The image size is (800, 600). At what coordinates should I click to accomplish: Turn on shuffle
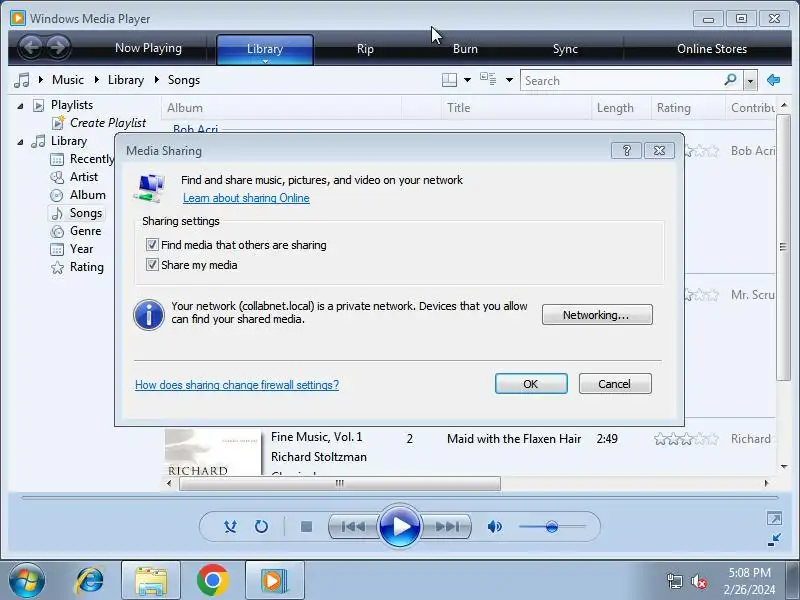[230, 527]
